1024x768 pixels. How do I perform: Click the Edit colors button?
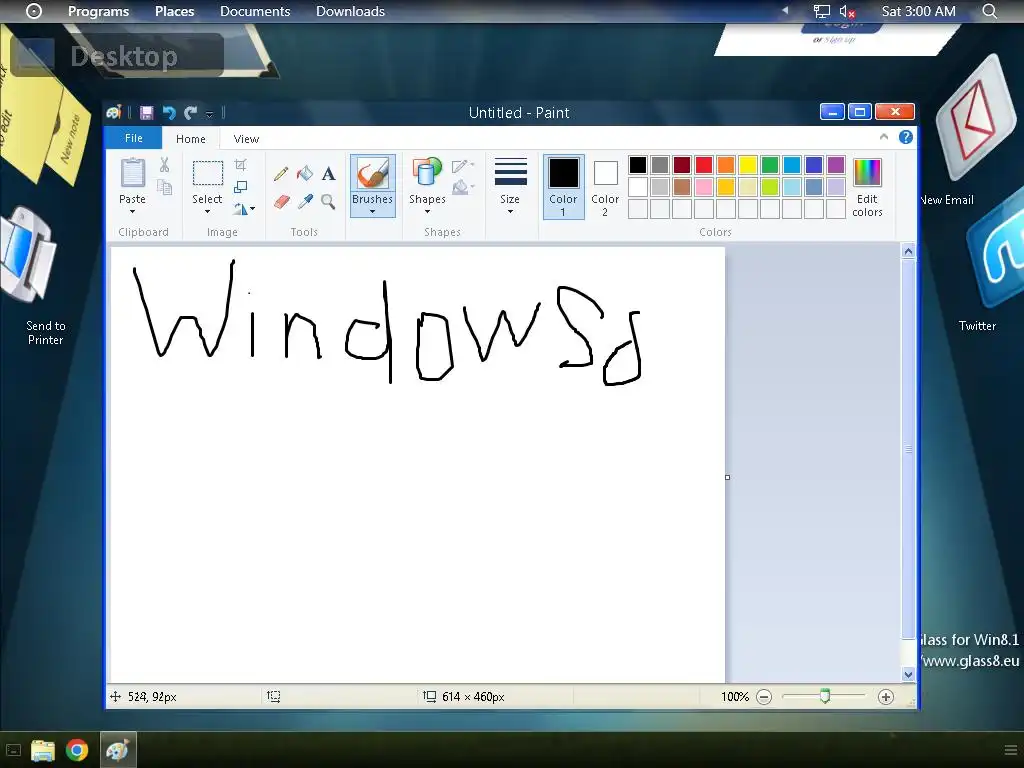867,187
